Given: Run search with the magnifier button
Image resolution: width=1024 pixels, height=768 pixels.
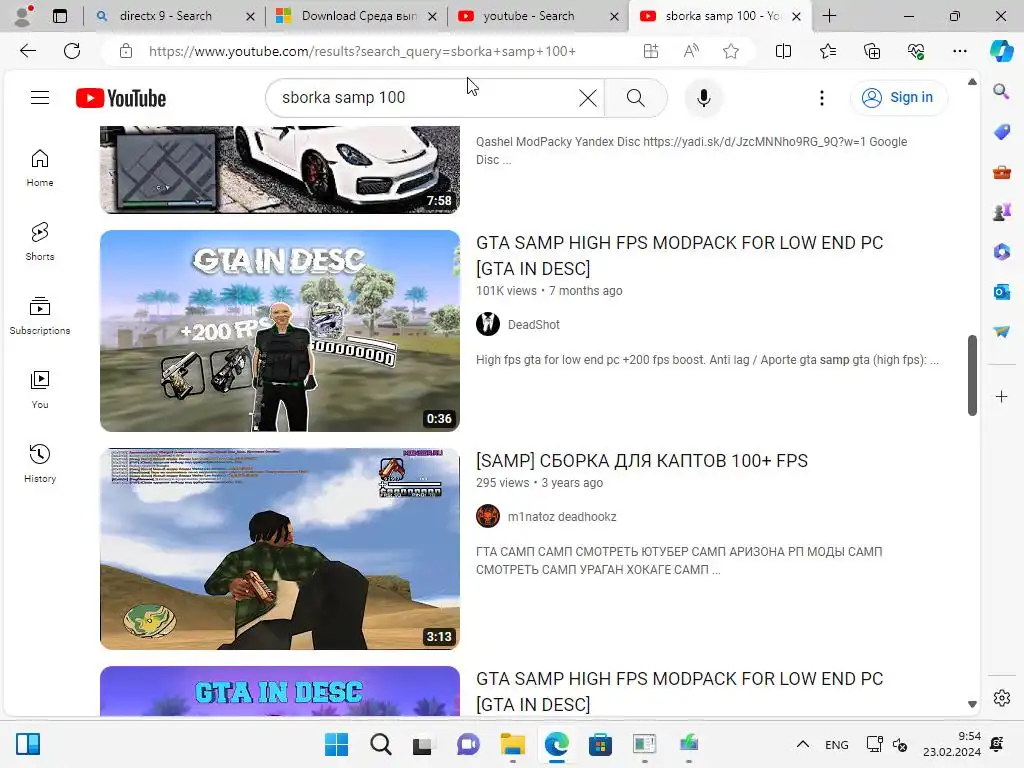Looking at the screenshot, I should 635,98.
